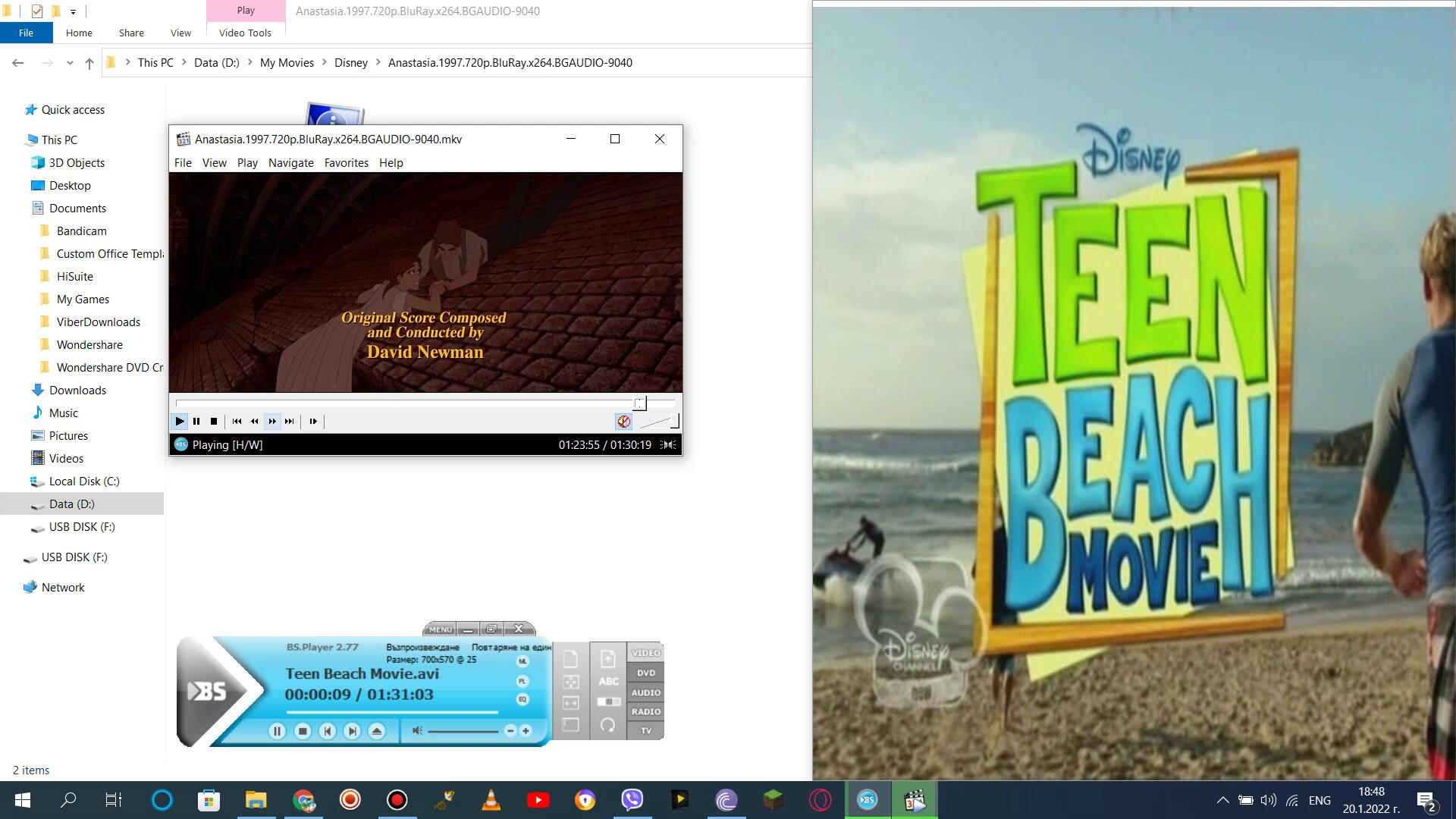Click BS.Player MENU button
The image size is (1456, 819).
[440, 629]
